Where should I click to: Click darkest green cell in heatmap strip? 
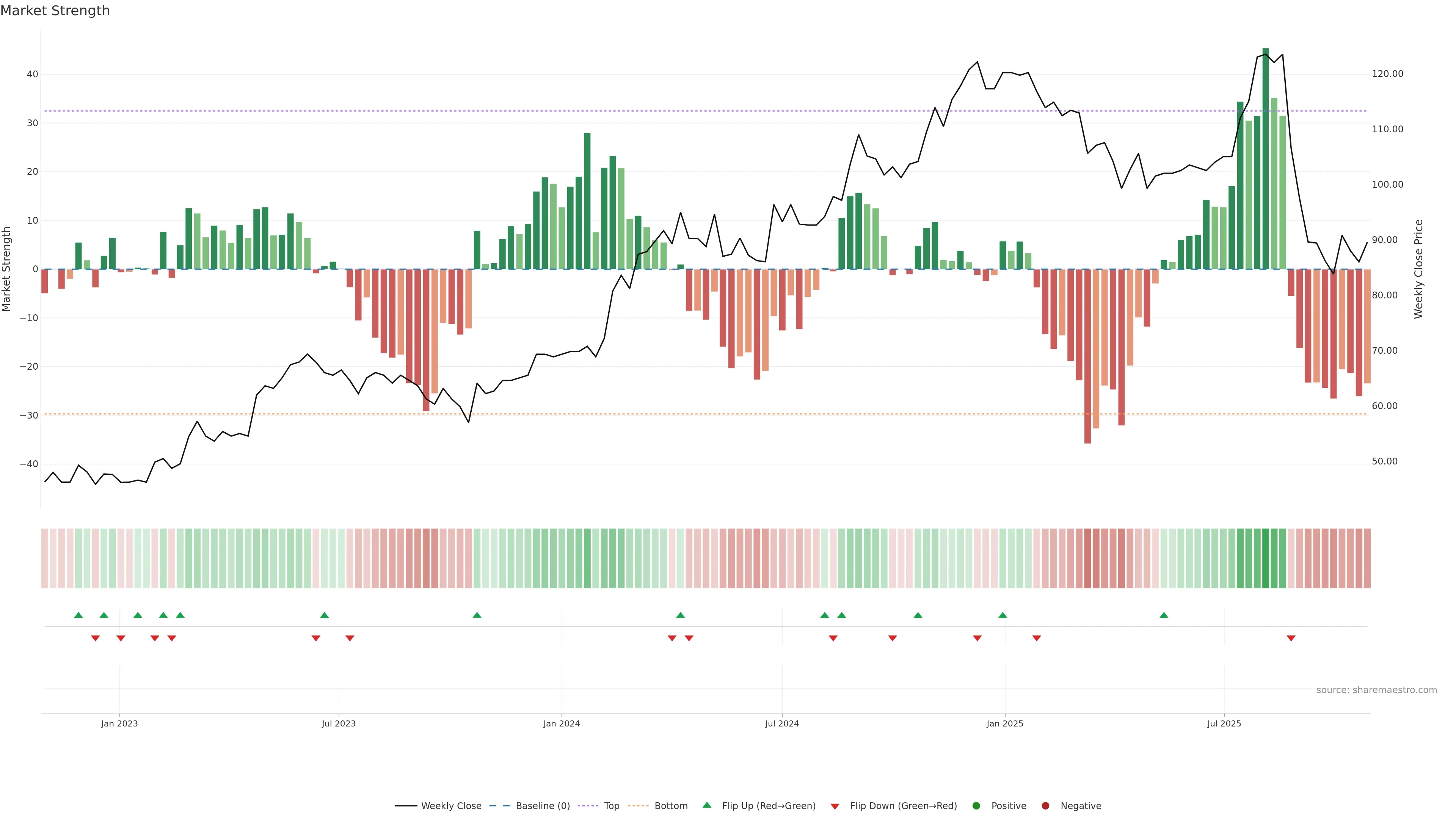[1266, 559]
